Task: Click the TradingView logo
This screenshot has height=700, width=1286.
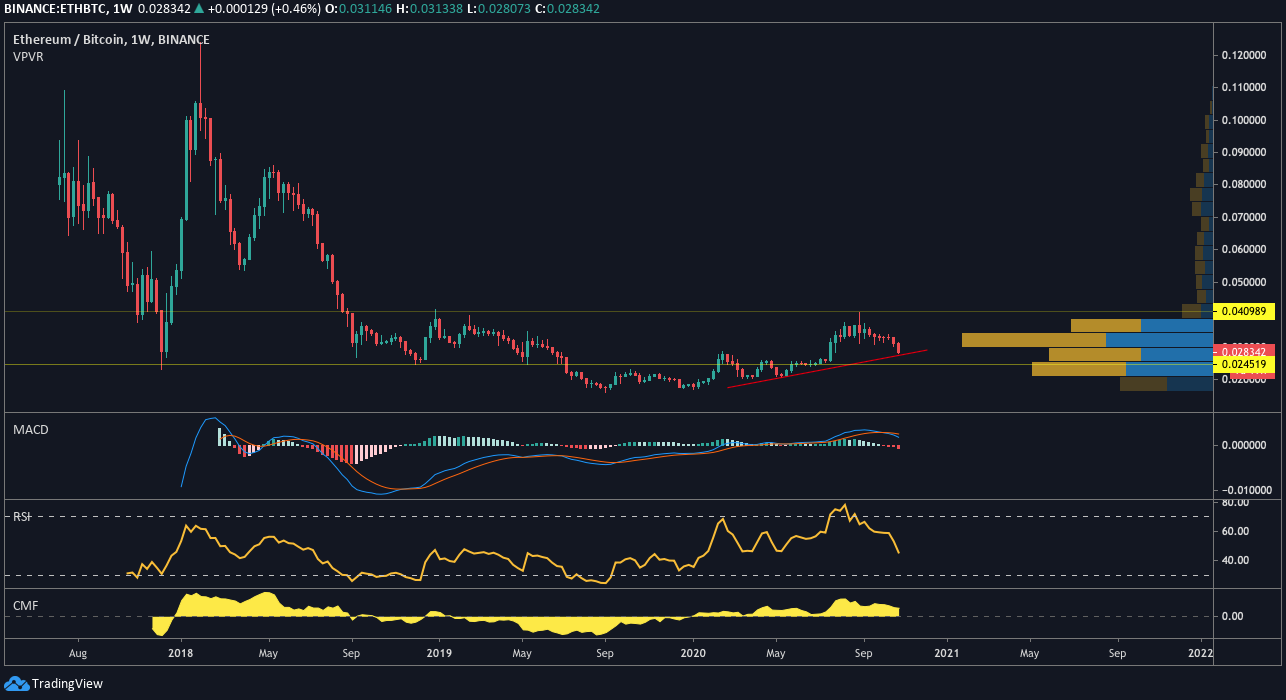Action: [x=54, y=684]
